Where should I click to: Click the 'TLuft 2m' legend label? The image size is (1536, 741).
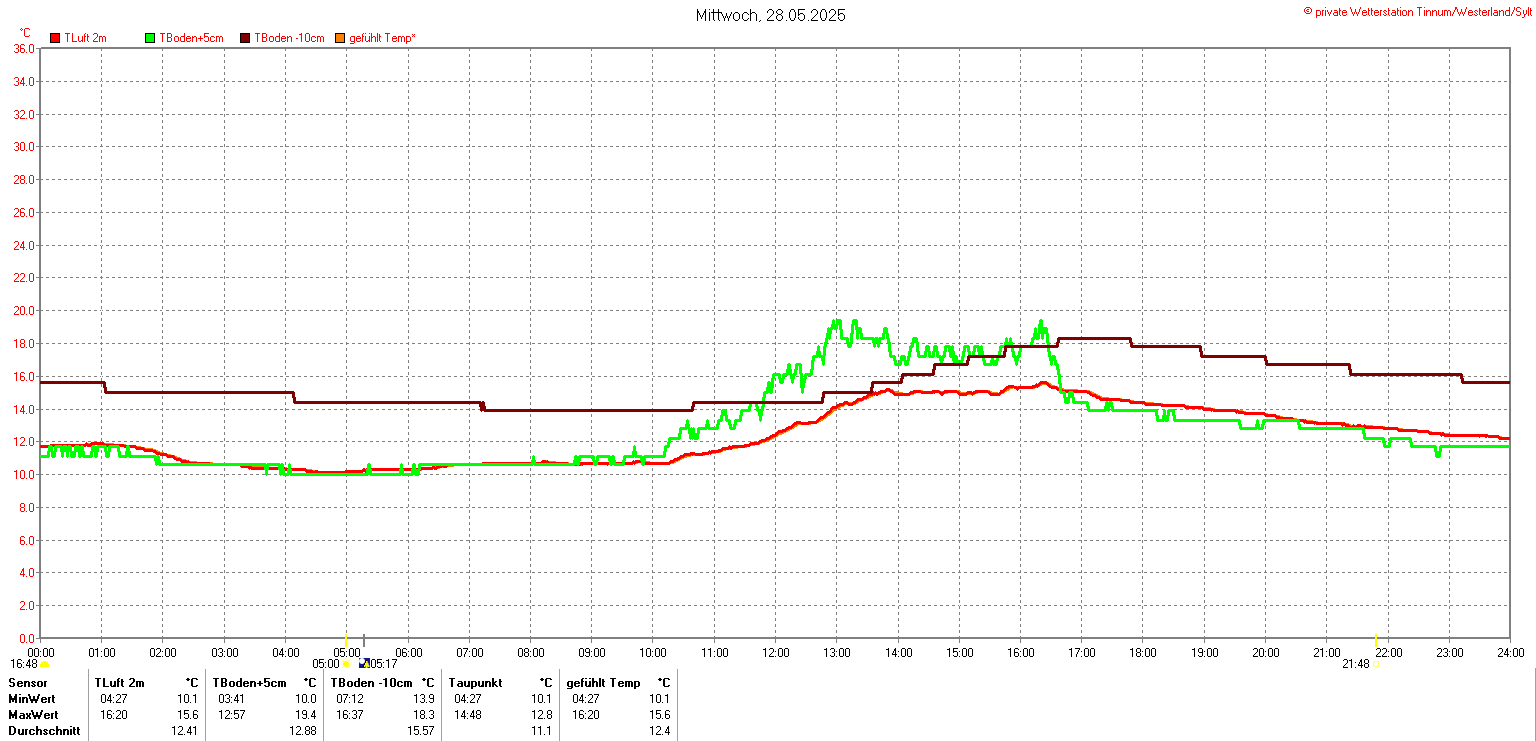(x=85, y=39)
